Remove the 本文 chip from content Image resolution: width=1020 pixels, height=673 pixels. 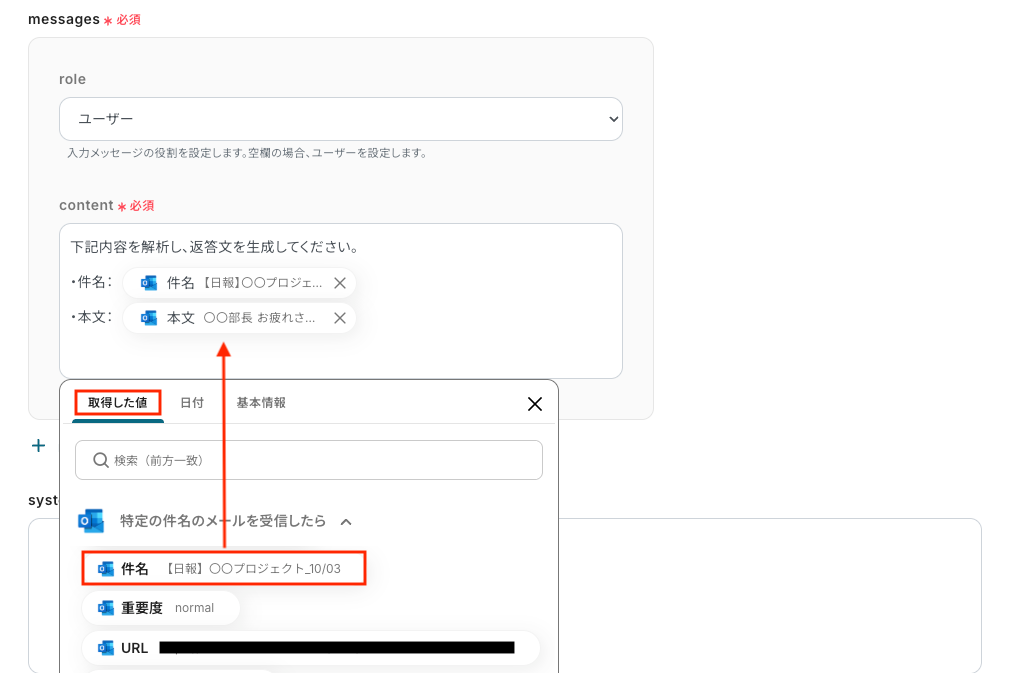[x=340, y=318]
